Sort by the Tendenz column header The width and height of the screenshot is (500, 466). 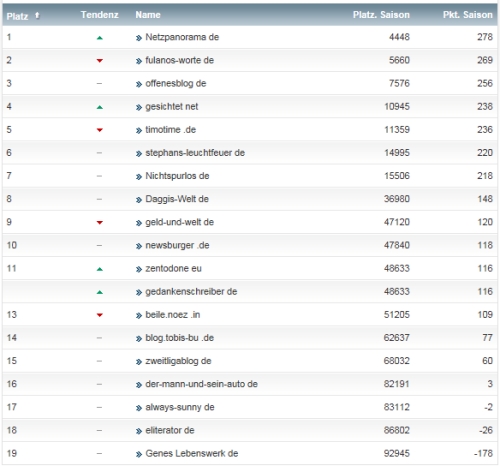point(99,15)
